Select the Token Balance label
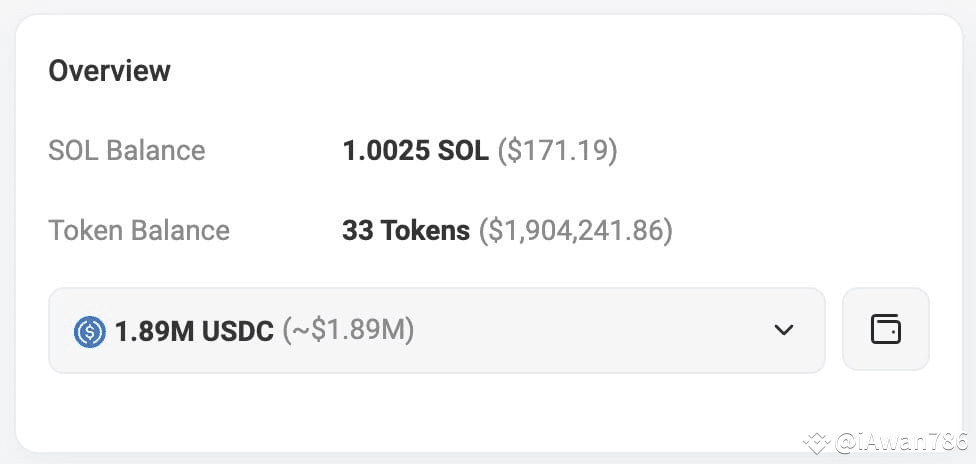 tap(139, 230)
